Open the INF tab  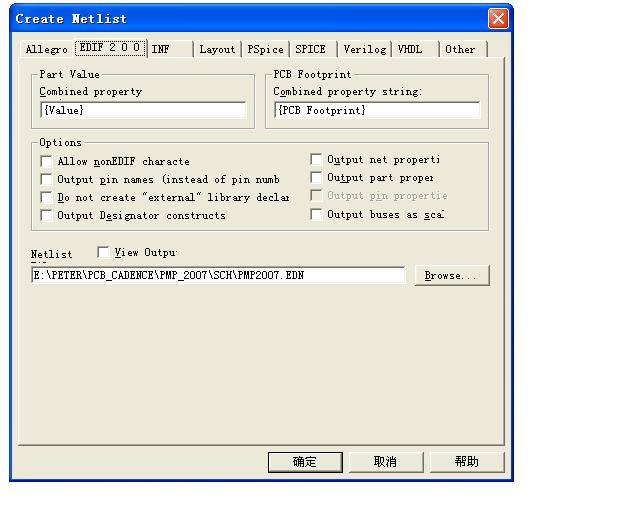pos(170,49)
